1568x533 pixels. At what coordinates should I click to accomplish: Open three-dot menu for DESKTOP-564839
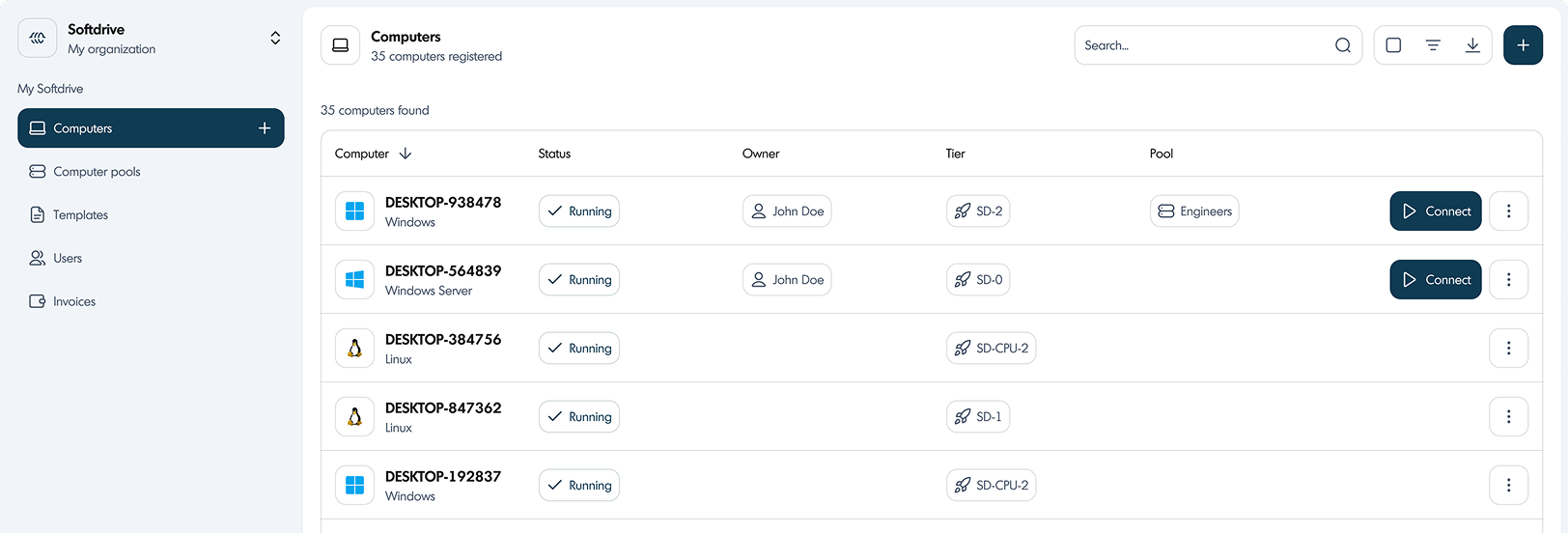coord(1508,280)
